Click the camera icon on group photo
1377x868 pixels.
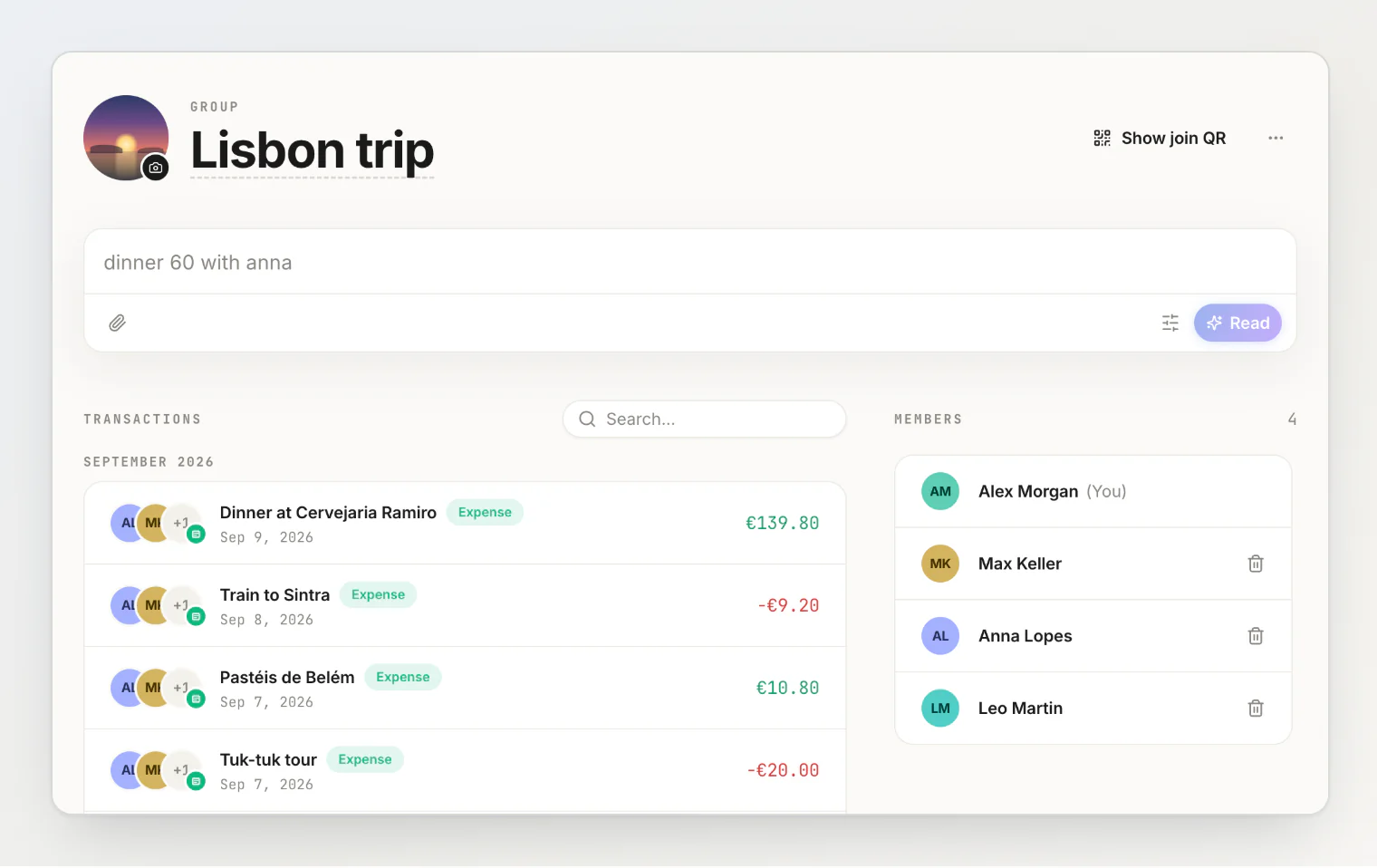pyautogui.click(x=156, y=168)
